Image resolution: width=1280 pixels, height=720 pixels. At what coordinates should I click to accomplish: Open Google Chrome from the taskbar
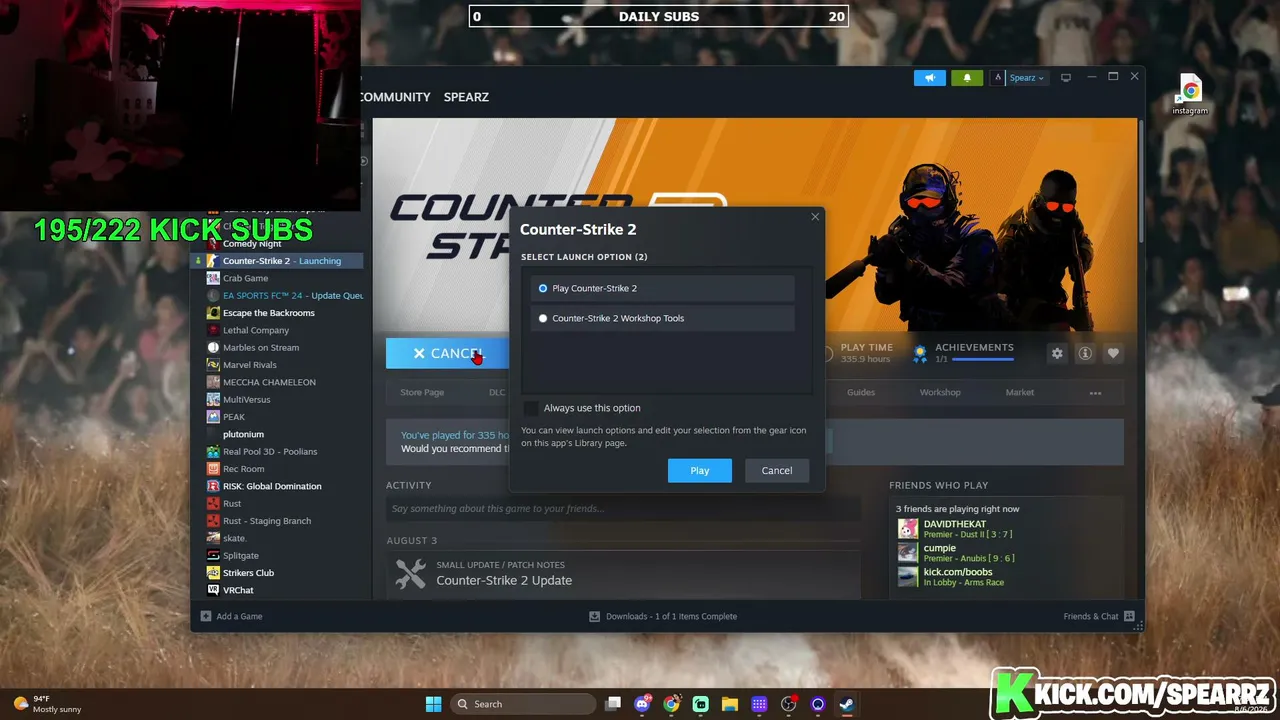click(x=671, y=704)
